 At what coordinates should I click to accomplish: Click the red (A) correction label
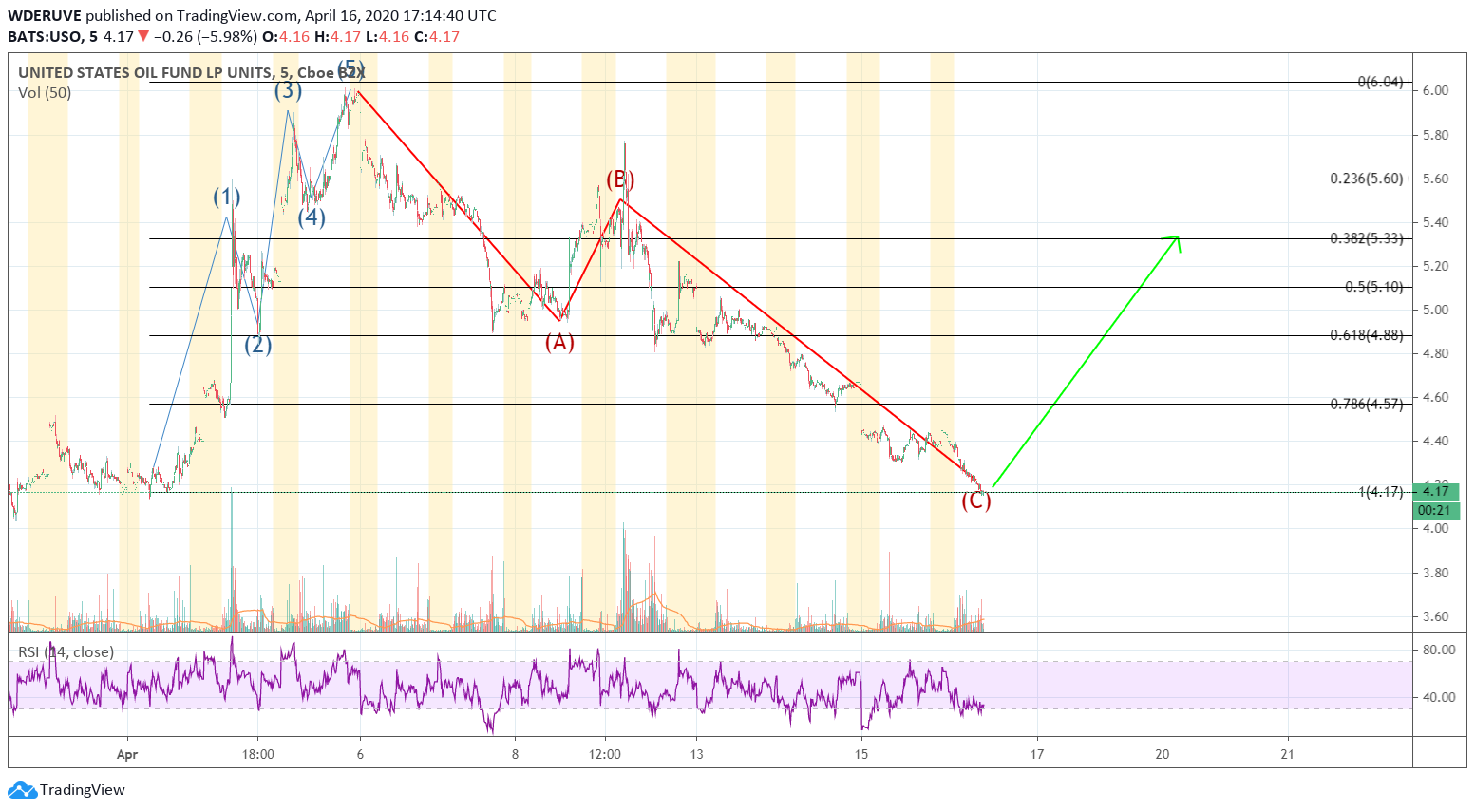pyautogui.click(x=559, y=342)
